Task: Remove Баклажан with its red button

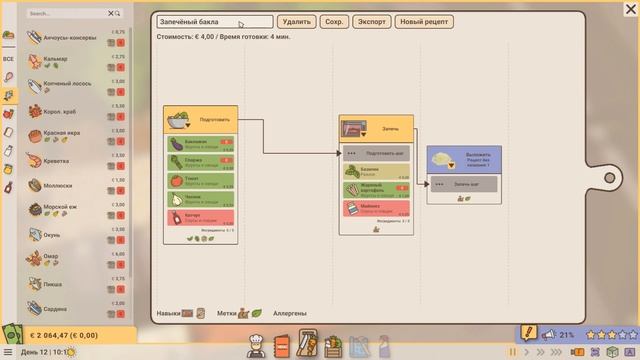Action: pos(227,142)
